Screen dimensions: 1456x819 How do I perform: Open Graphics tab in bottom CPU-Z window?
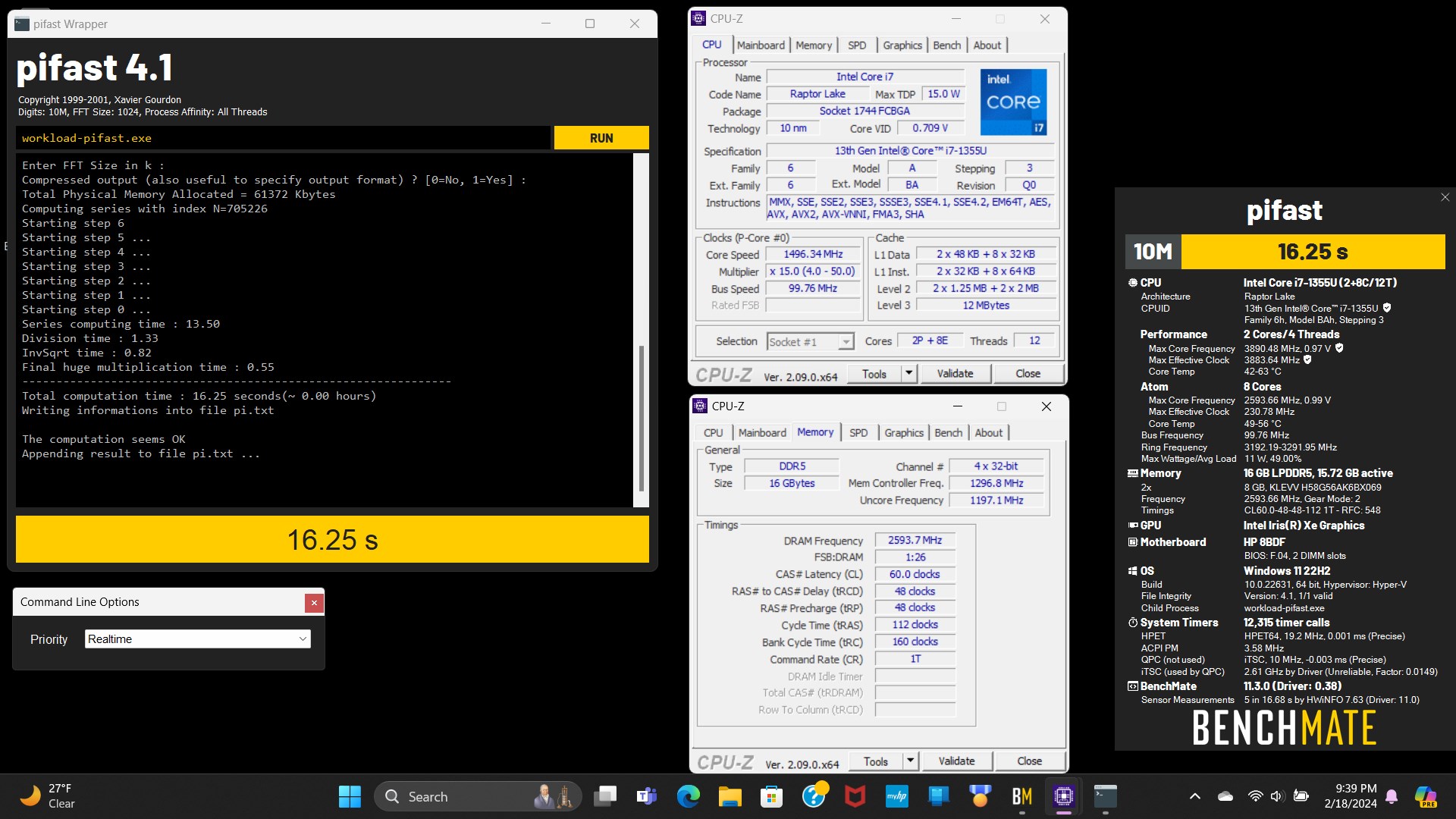[x=904, y=433]
